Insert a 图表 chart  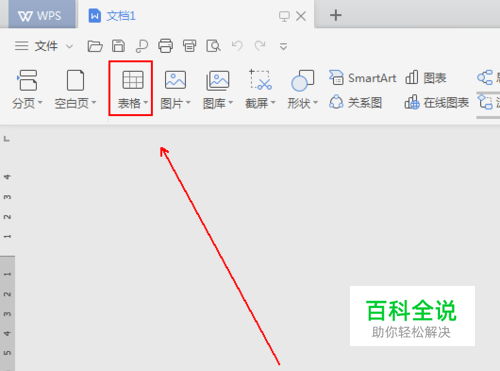coord(426,78)
